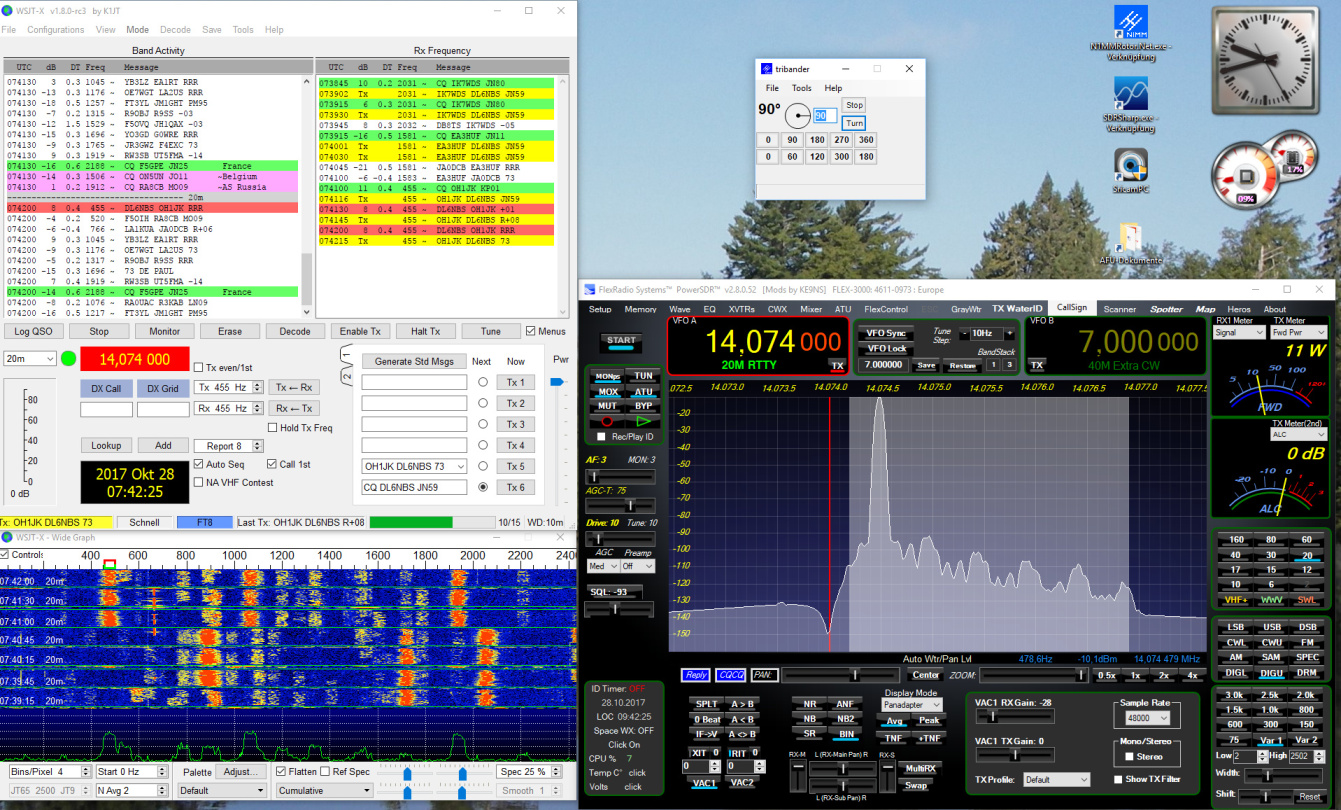The height and width of the screenshot is (810, 1341).
Task: Open the Decode menu in WSJT-X
Action: click(175, 30)
